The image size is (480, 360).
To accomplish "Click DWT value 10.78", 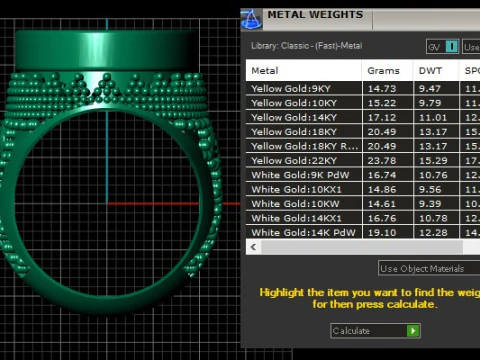I will pyautogui.click(x=433, y=218).
